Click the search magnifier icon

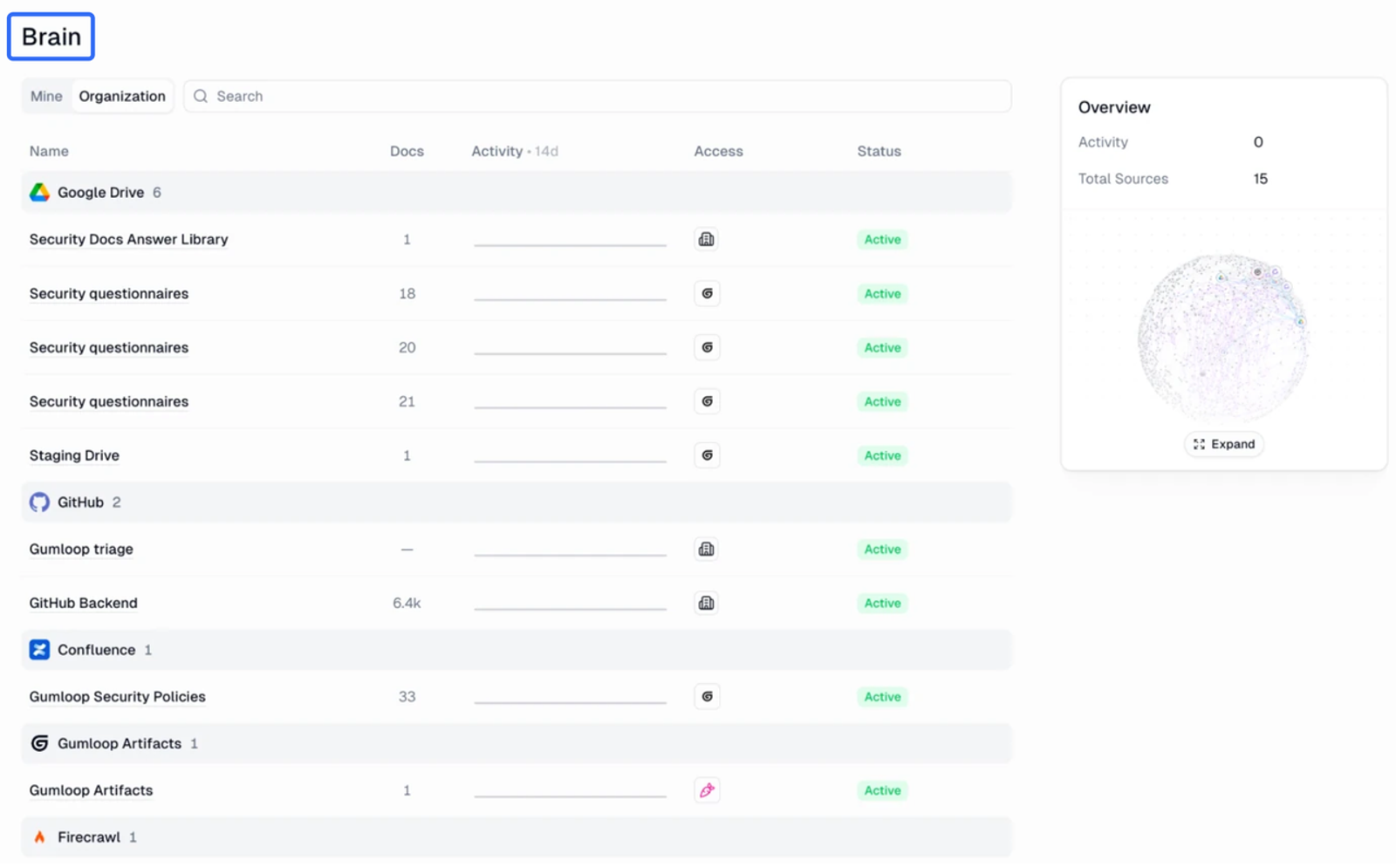coord(201,96)
